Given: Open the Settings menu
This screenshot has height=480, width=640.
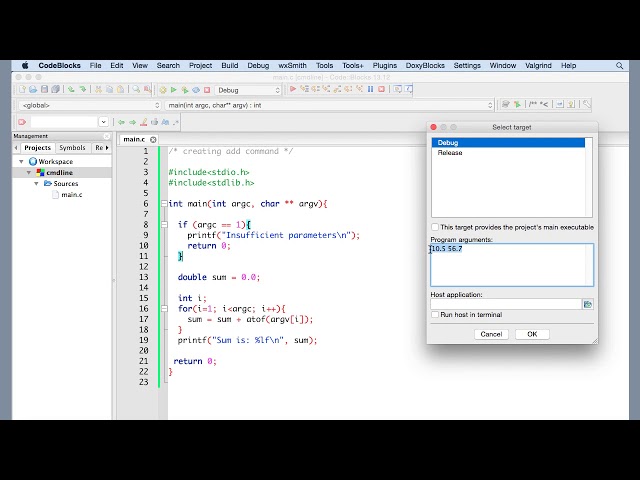Looking at the screenshot, I should 467,65.
